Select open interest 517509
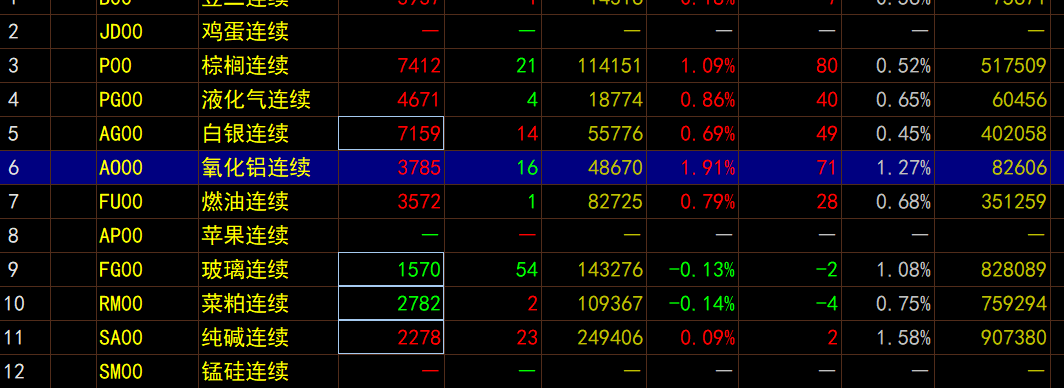1064x388 pixels. coord(1014,66)
